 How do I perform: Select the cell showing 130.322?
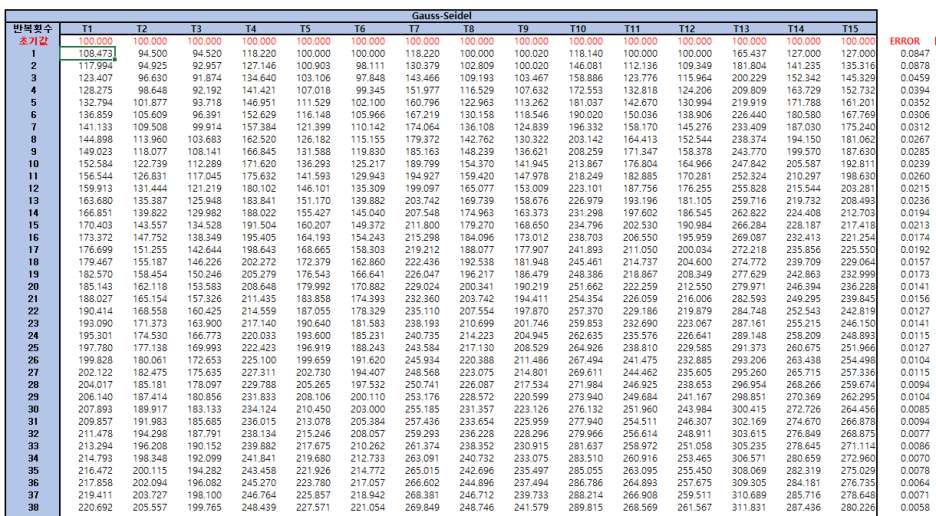point(523,139)
